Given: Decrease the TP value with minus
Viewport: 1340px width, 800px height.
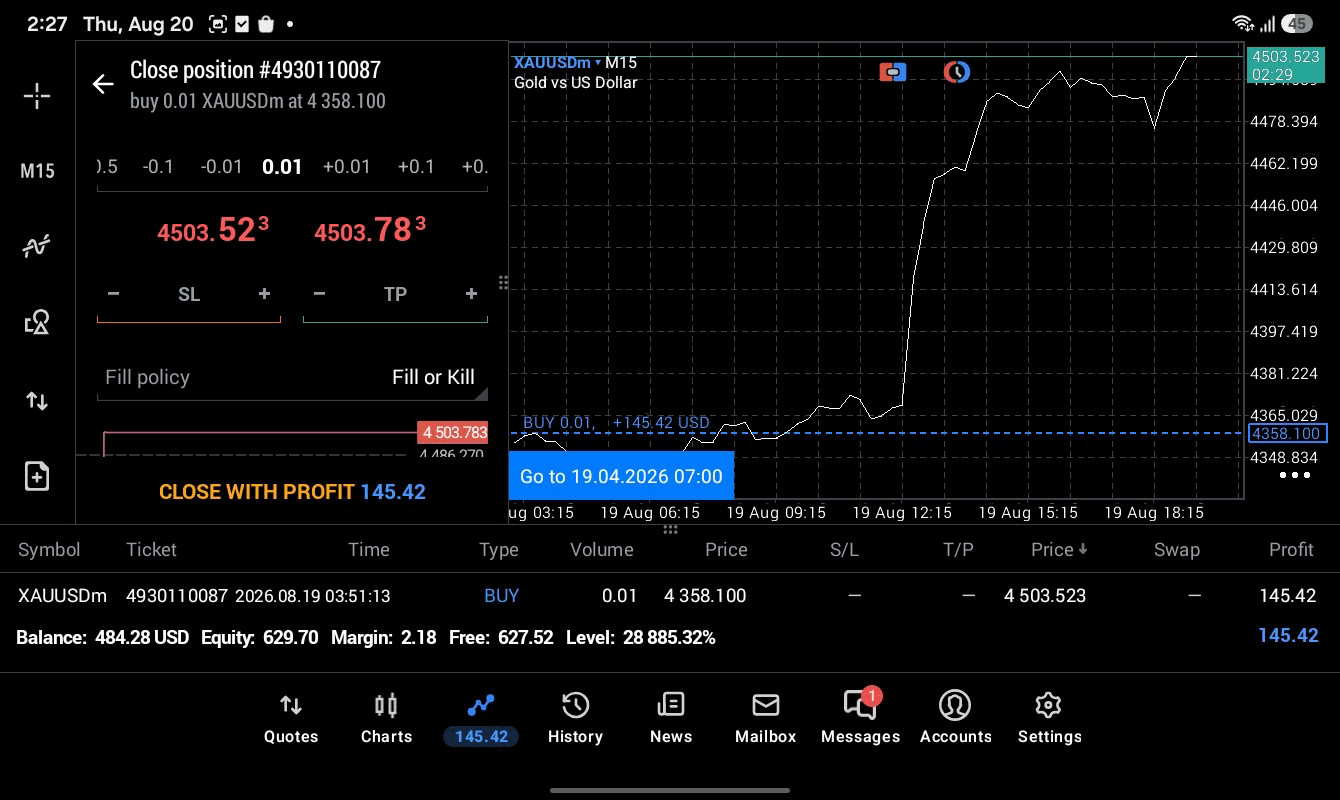Looking at the screenshot, I should coord(319,294).
